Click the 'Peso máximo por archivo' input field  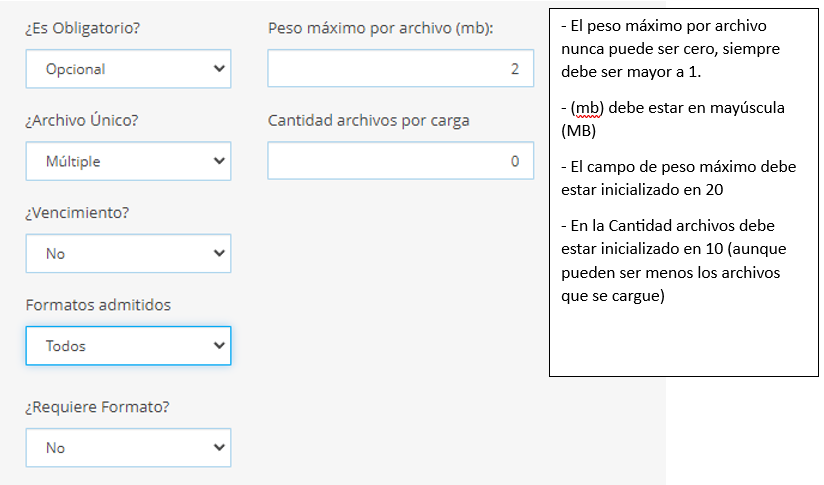(400, 69)
